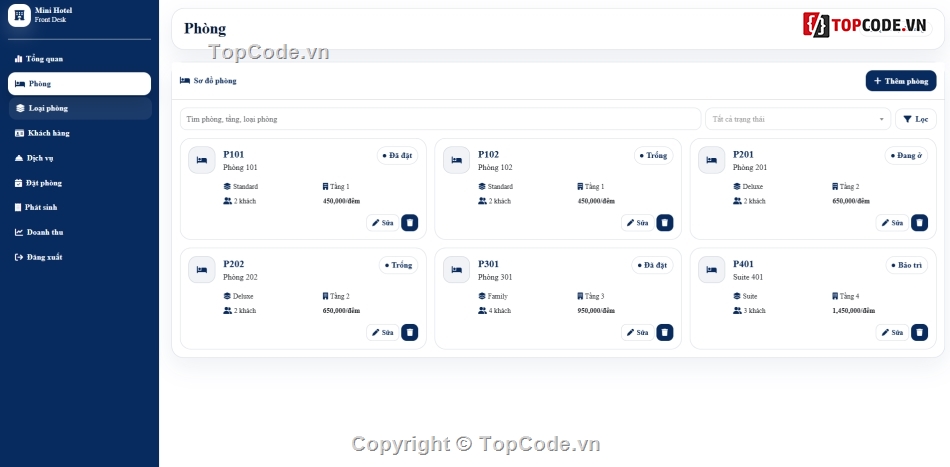
Task: Edit room P401 with Sửa
Action: click(x=892, y=333)
